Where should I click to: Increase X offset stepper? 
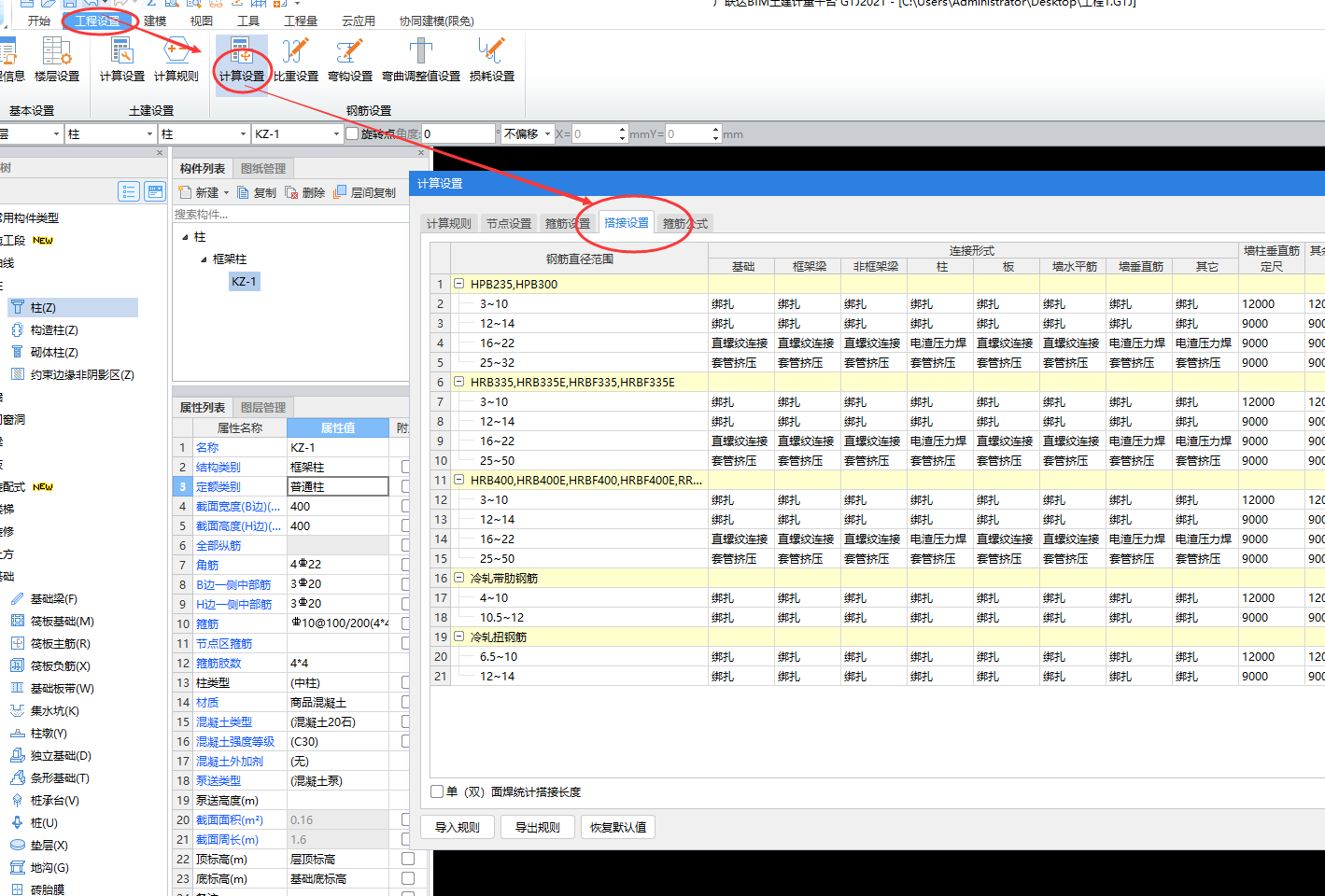(x=623, y=130)
